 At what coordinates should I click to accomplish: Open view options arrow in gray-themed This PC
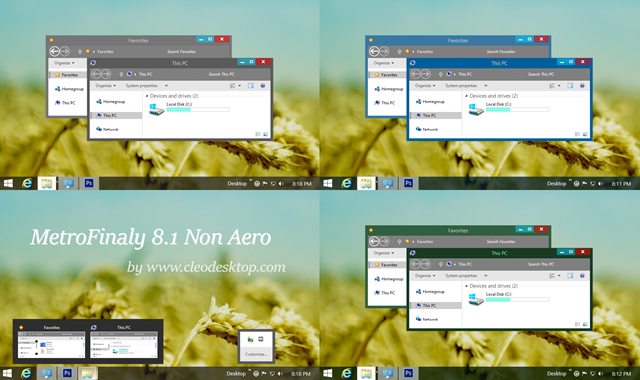pyautogui.click(x=239, y=86)
